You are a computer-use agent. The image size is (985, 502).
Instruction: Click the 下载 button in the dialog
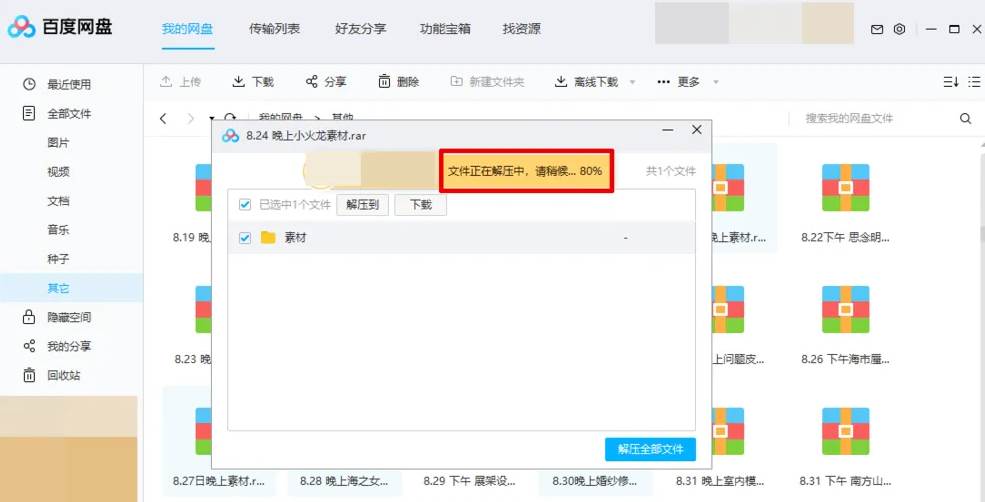[x=420, y=205]
